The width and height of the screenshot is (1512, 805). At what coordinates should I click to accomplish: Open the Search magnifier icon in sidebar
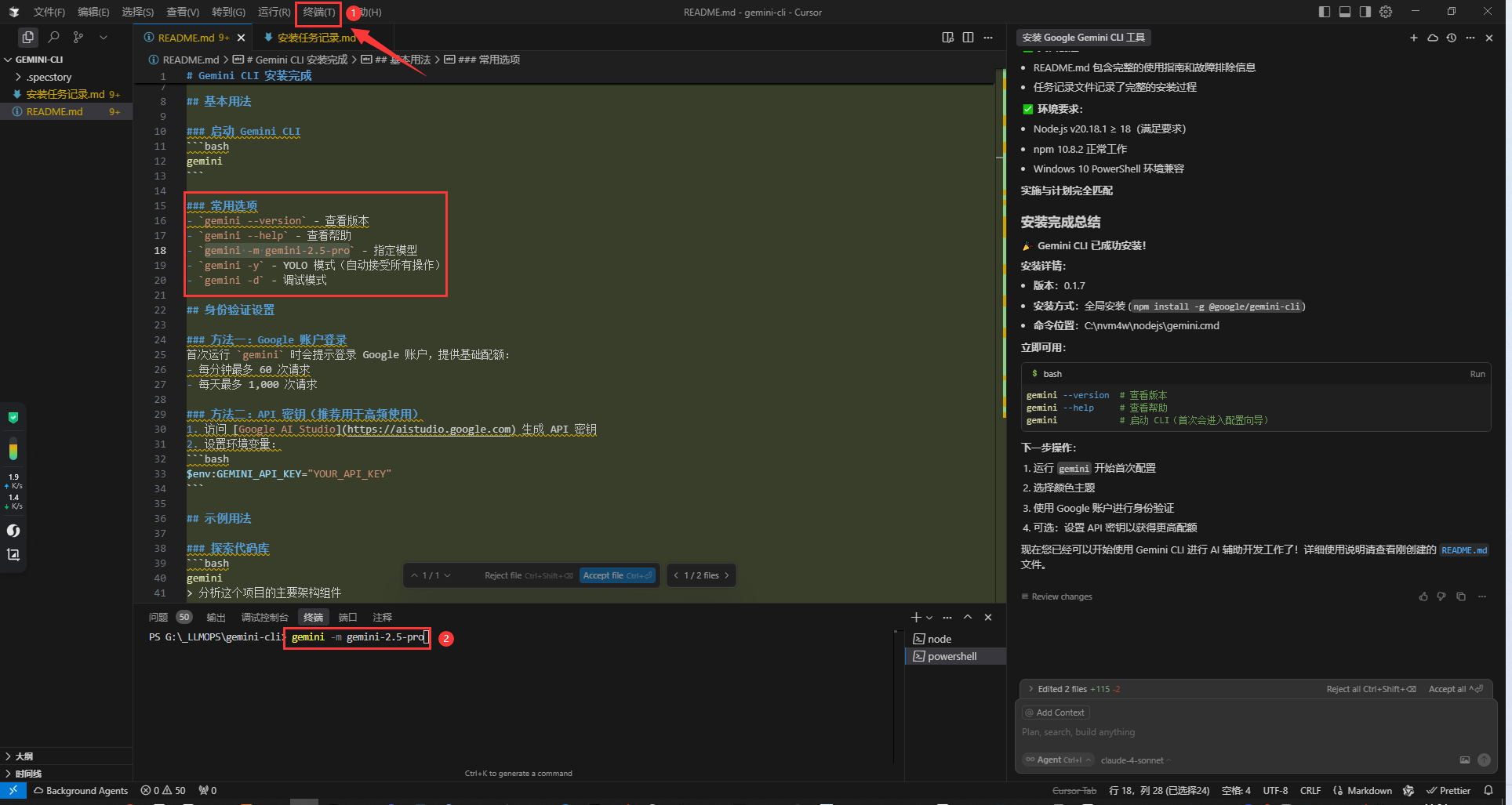tap(53, 37)
